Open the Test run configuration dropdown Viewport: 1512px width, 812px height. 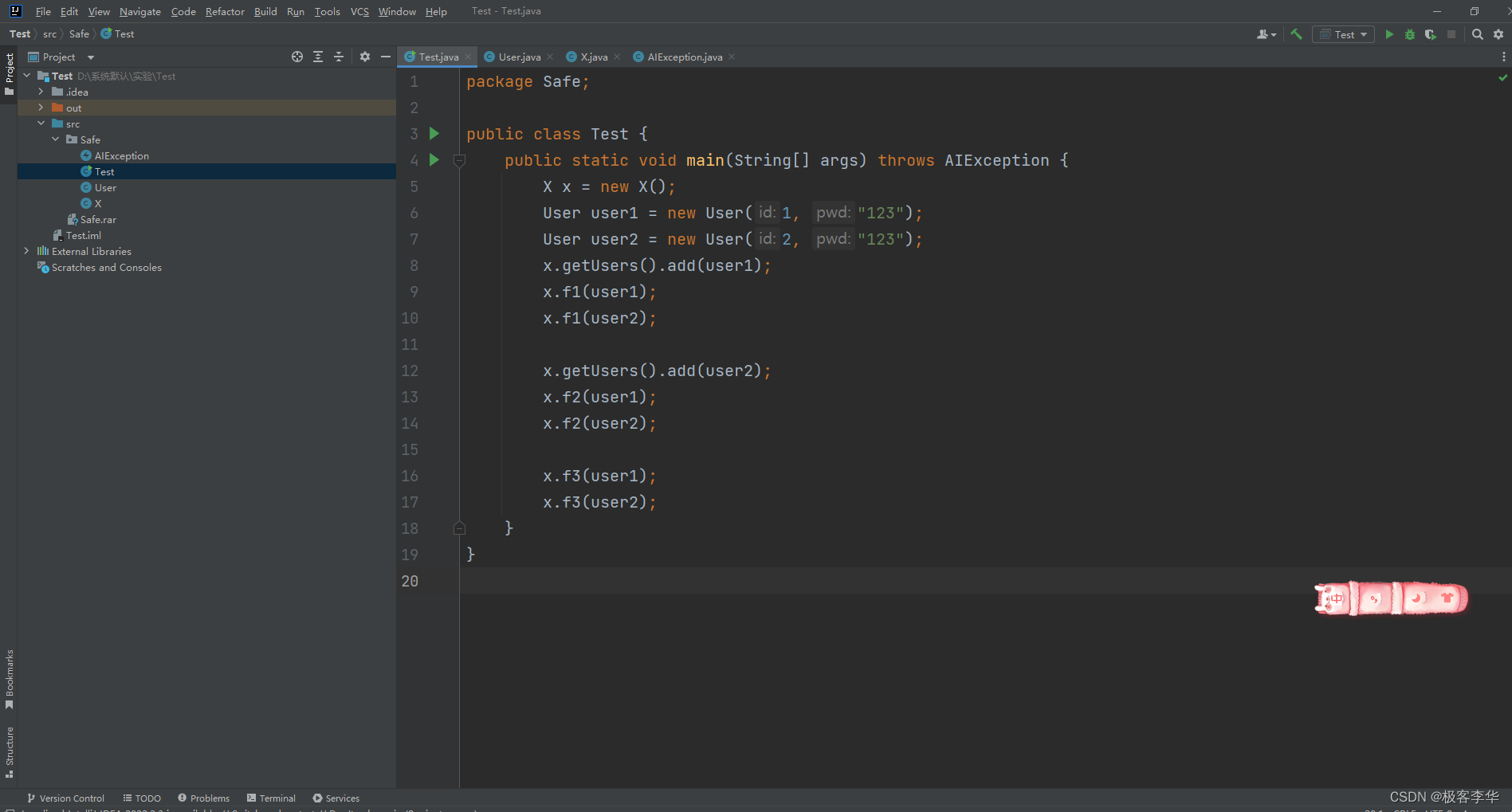click(x=1344, y=34)
